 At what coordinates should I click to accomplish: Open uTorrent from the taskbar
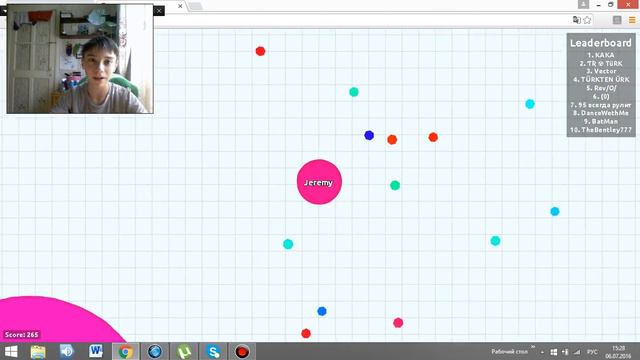[184, 351]
